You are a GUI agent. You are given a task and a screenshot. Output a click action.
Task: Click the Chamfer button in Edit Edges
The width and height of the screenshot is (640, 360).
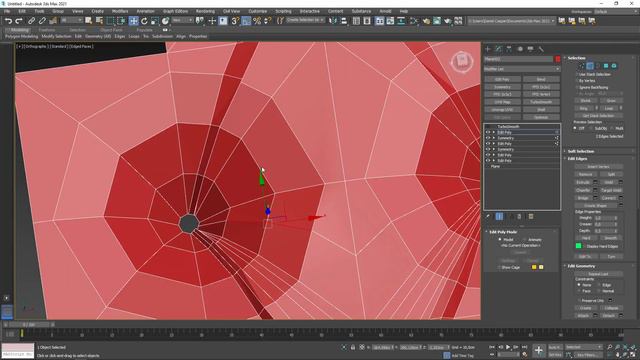(x=583, y=190)
